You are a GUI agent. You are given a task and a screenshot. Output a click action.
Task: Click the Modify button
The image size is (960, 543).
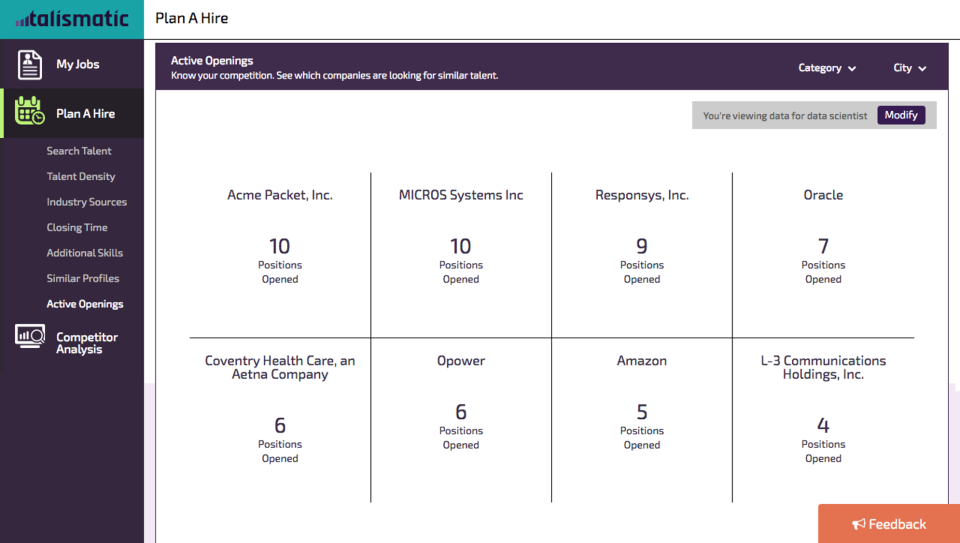901,115
